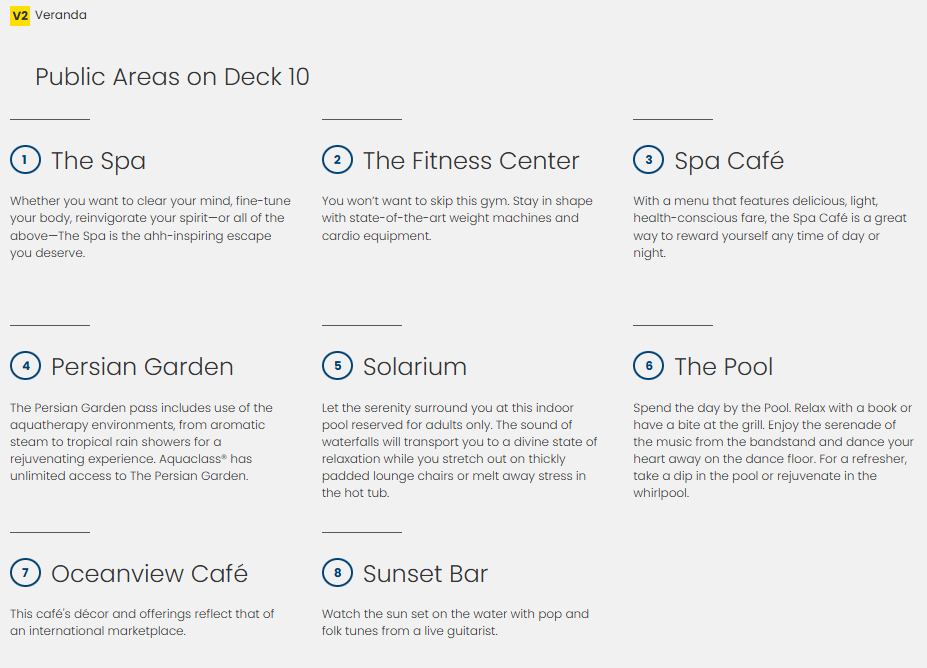The height and width of the screenshot is (668, 927).
Task: Click Public Areas on Deck 10 title
Action: (x=172, y=77)
